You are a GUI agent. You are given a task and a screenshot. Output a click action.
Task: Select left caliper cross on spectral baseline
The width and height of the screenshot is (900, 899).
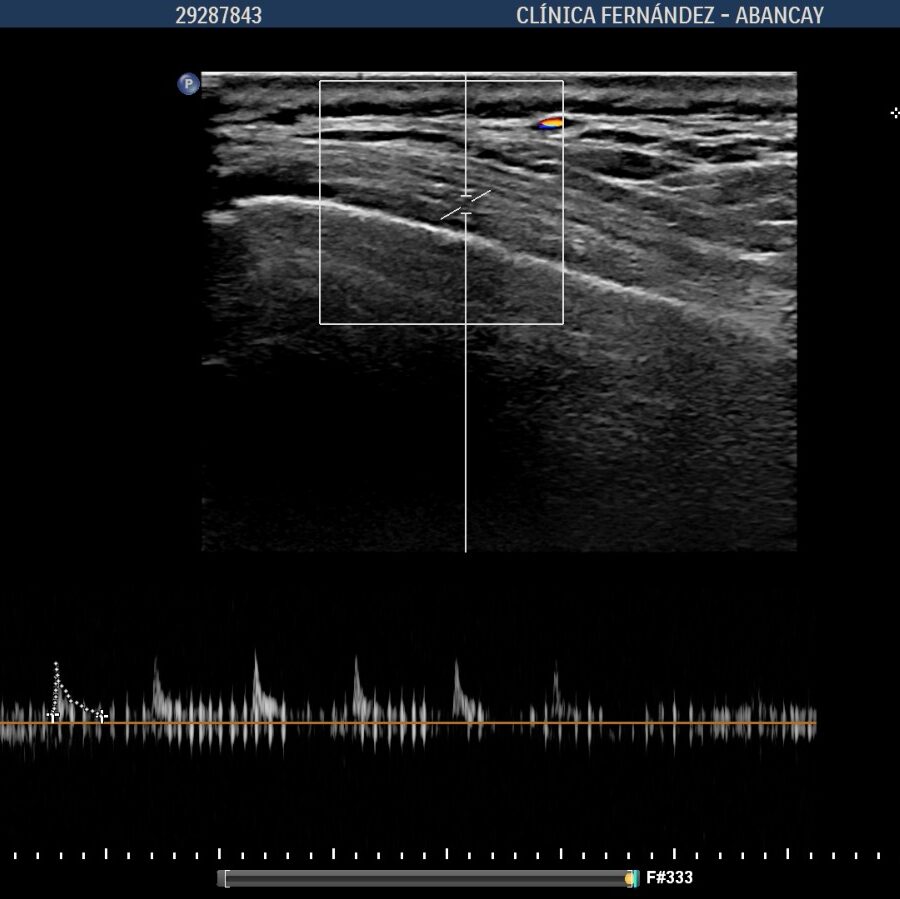(x=54, y=715)
